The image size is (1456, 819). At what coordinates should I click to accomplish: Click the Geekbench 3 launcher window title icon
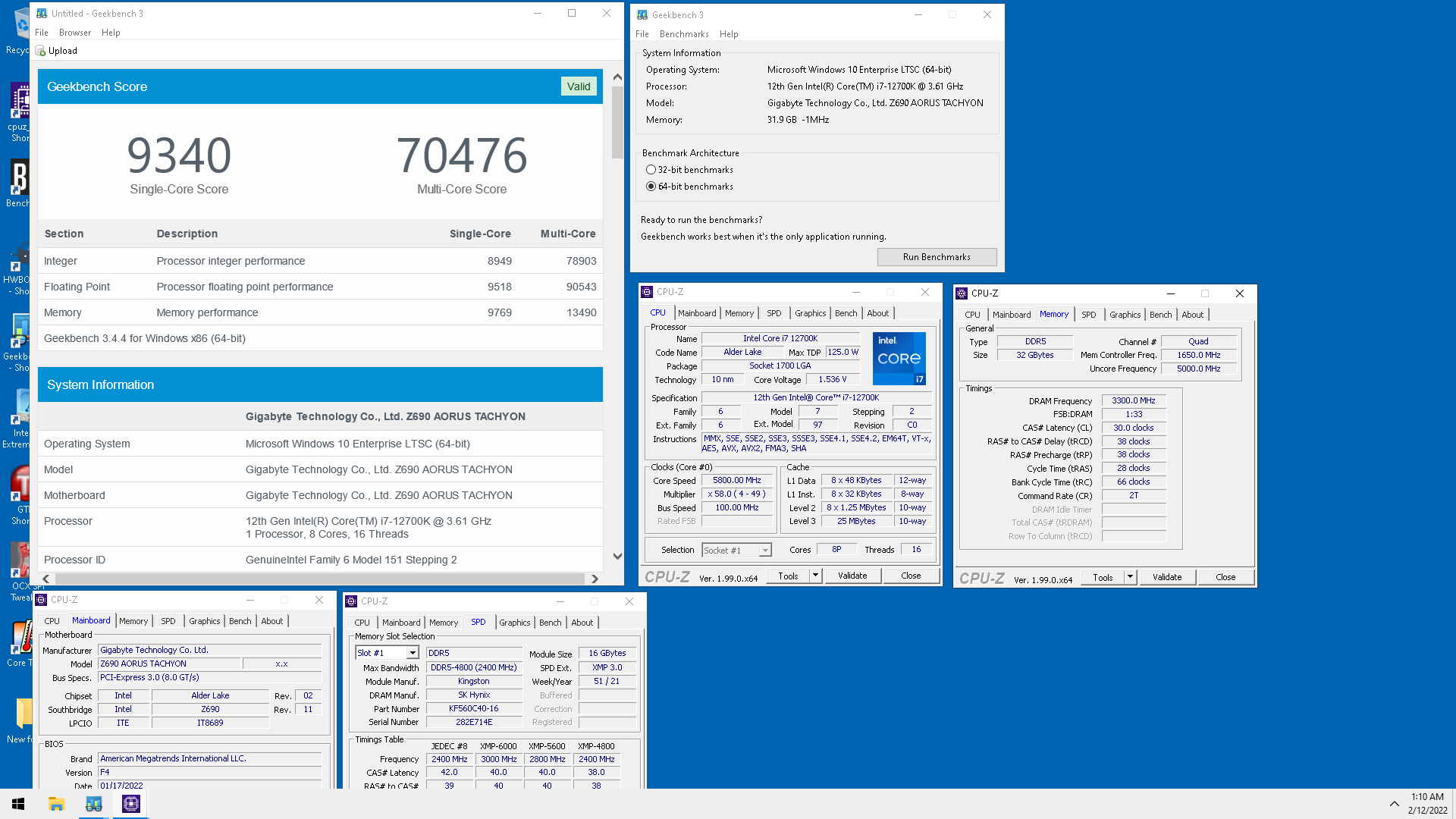point(642,15)
